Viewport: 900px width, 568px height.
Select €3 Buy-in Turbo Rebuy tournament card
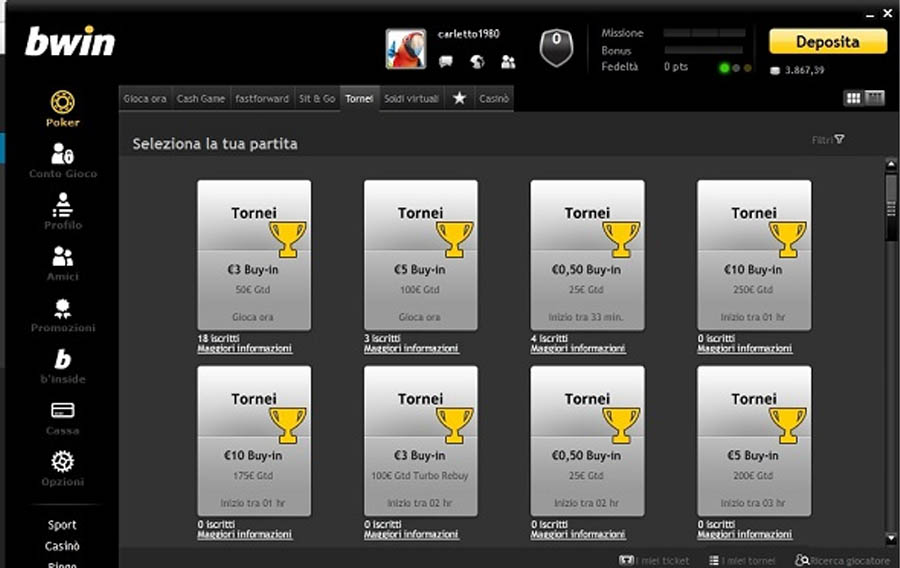420,441
